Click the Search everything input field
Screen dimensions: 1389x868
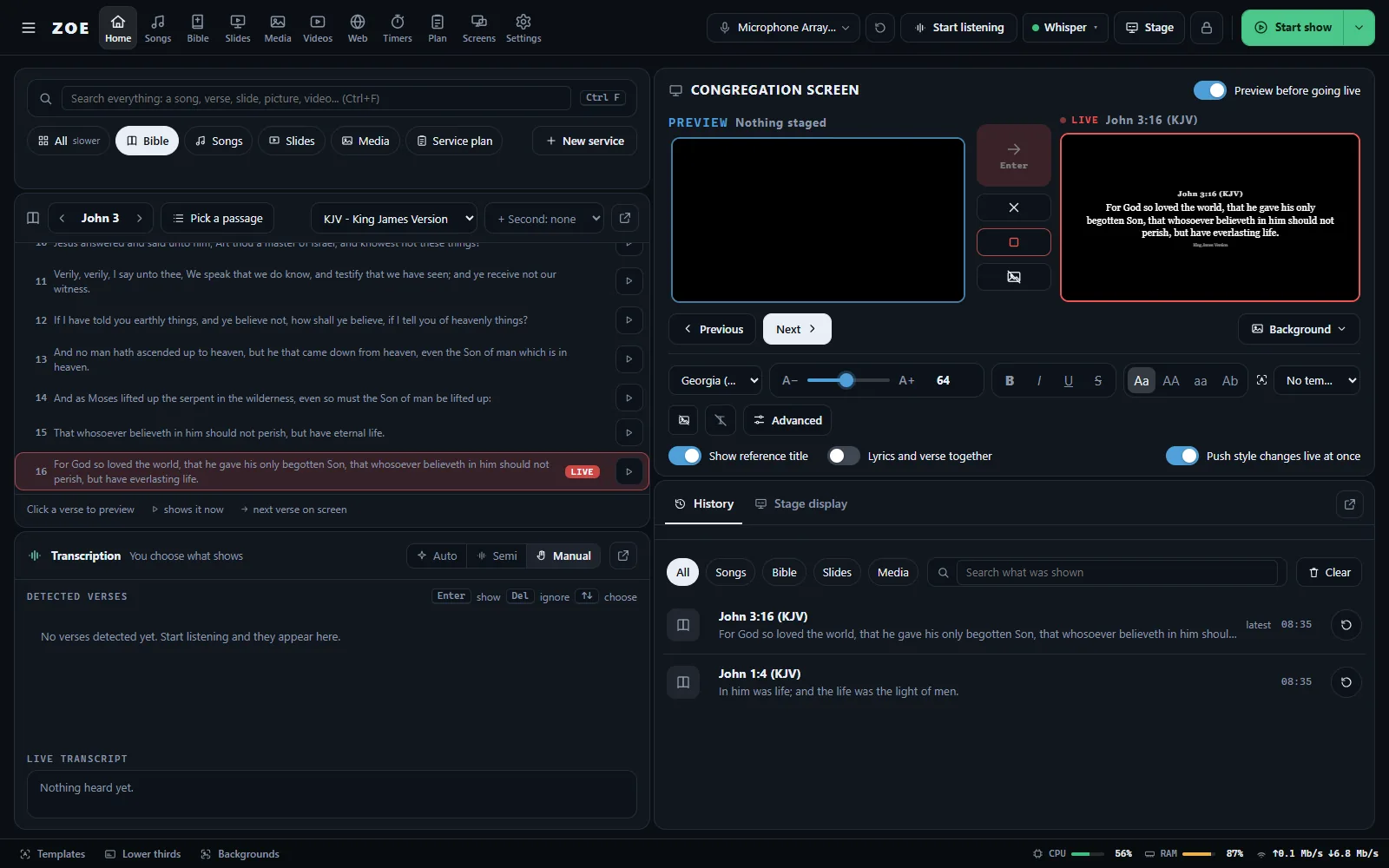pyautogui.click(x=316, y=98)
